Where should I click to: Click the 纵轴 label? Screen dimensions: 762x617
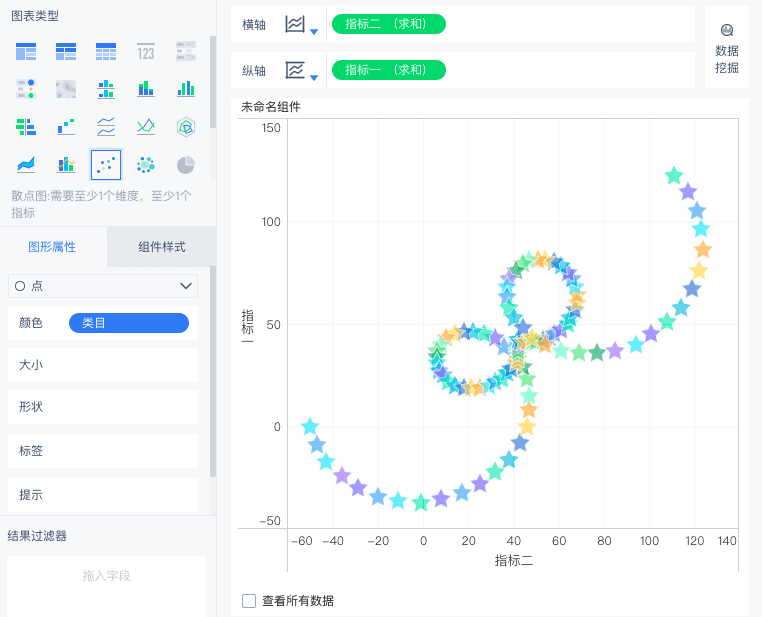coord(254,71)
